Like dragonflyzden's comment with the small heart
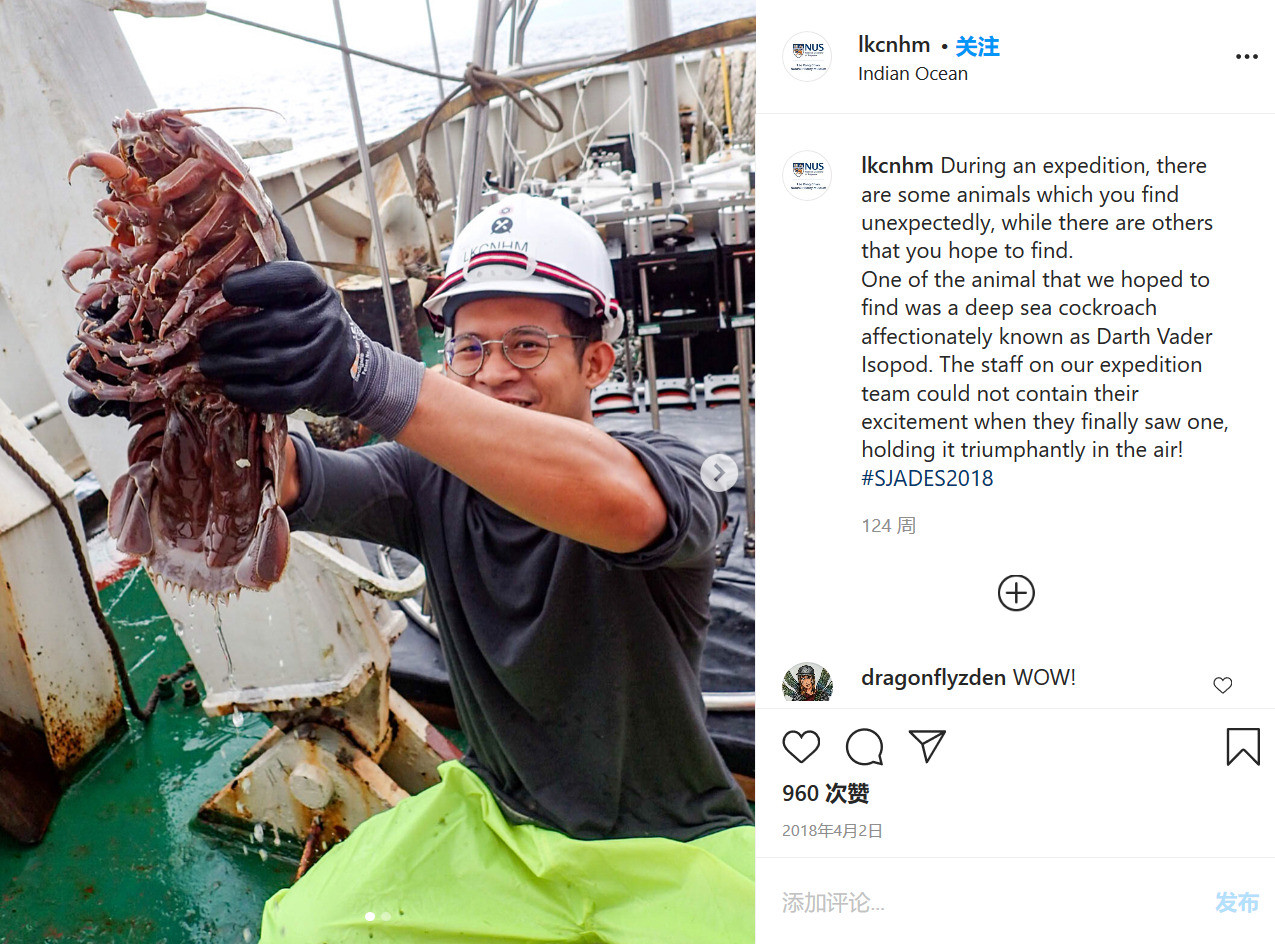 point(1222,685)
